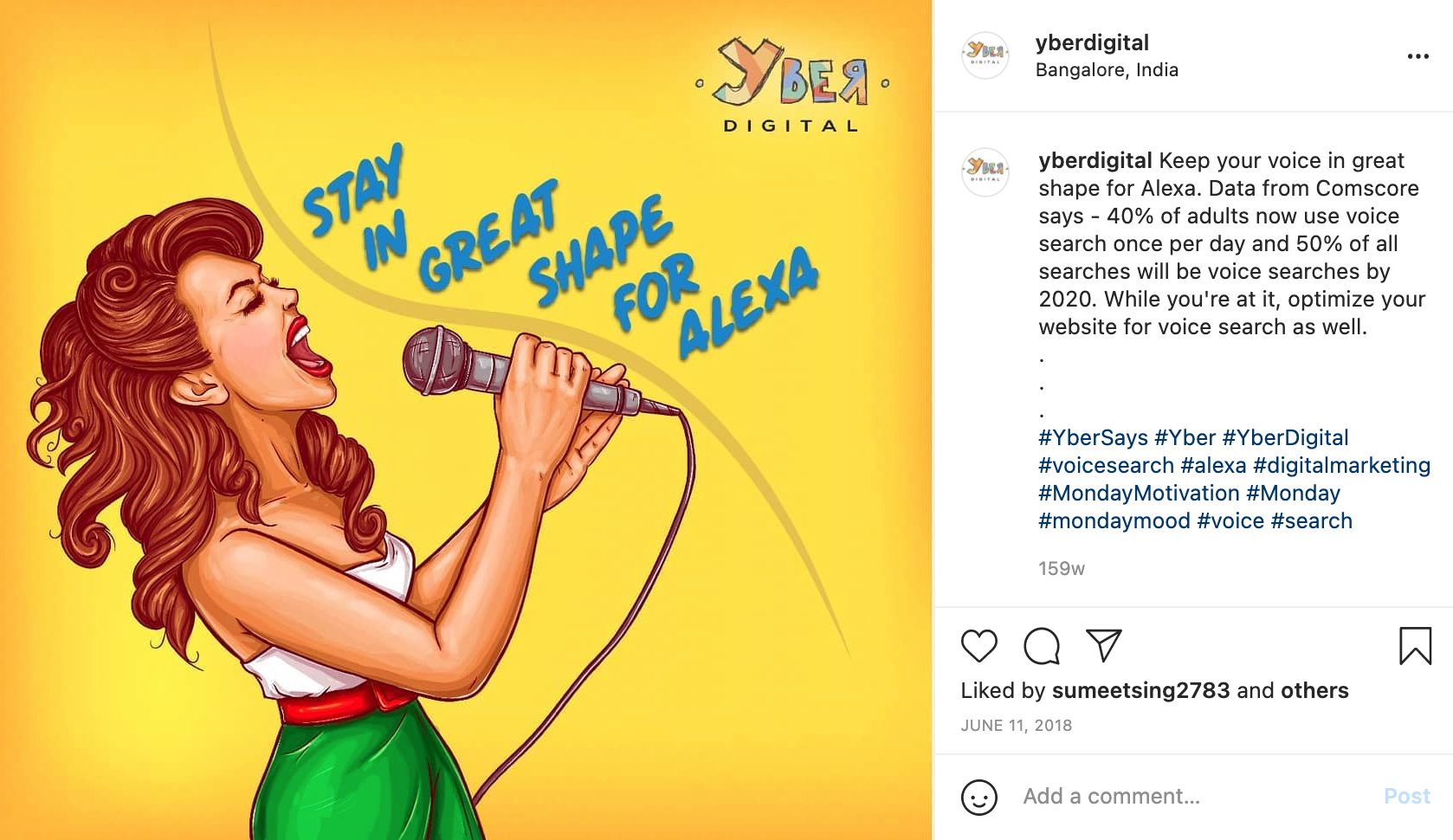Save the post with the bookmark icon

1416,646
